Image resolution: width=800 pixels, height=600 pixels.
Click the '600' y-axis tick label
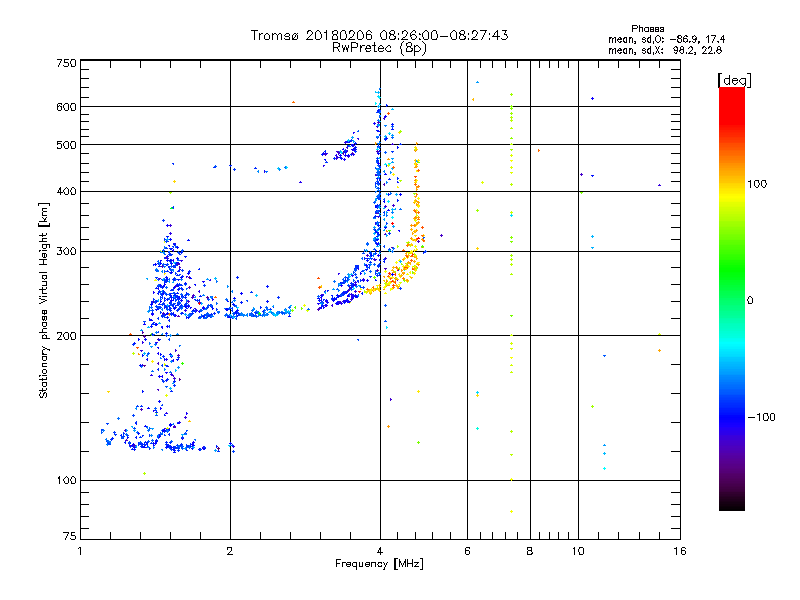click(x=67, y=107)
